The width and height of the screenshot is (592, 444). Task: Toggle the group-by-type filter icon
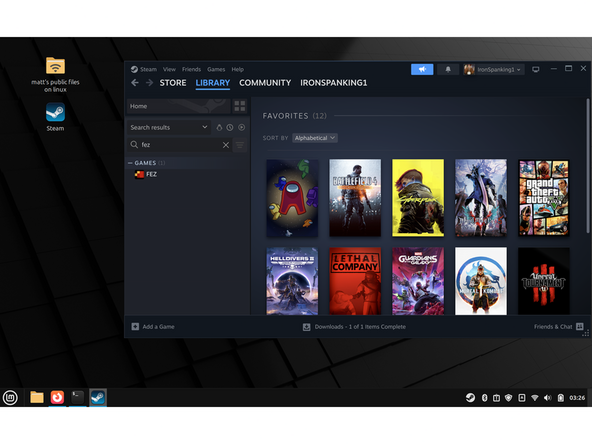(x=219, y=128)
